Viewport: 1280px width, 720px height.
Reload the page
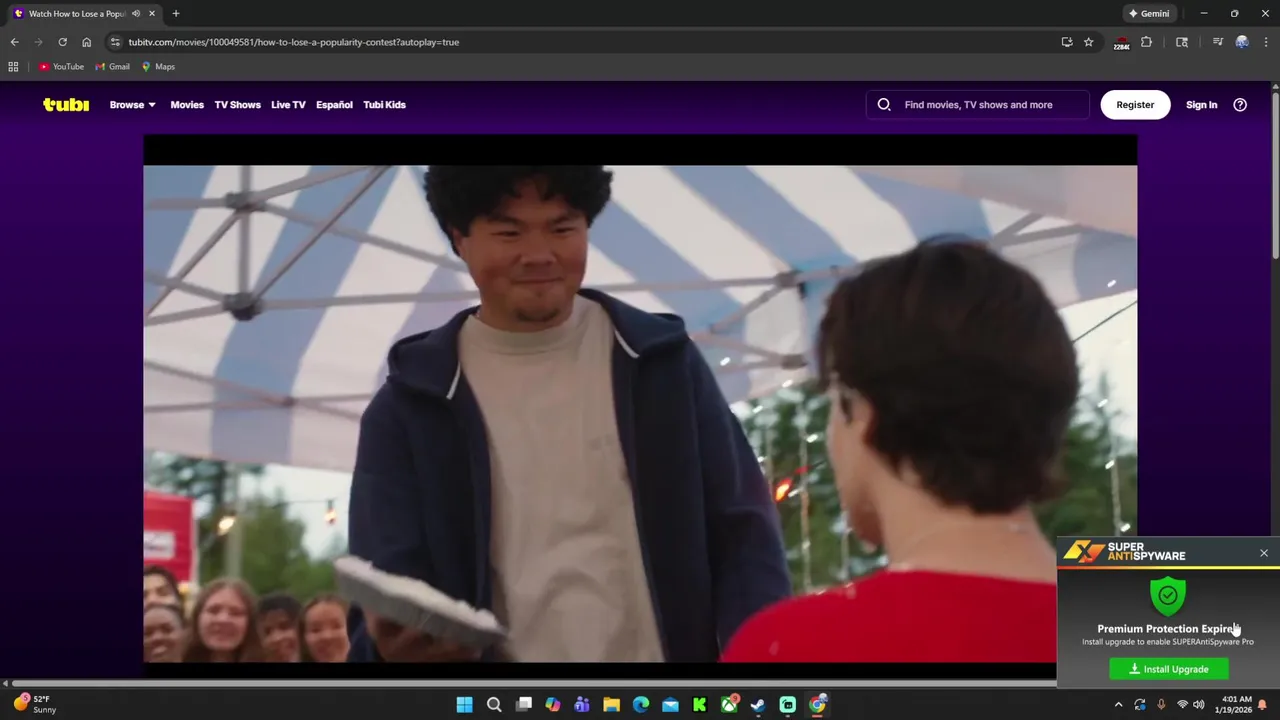coord(62,42)
